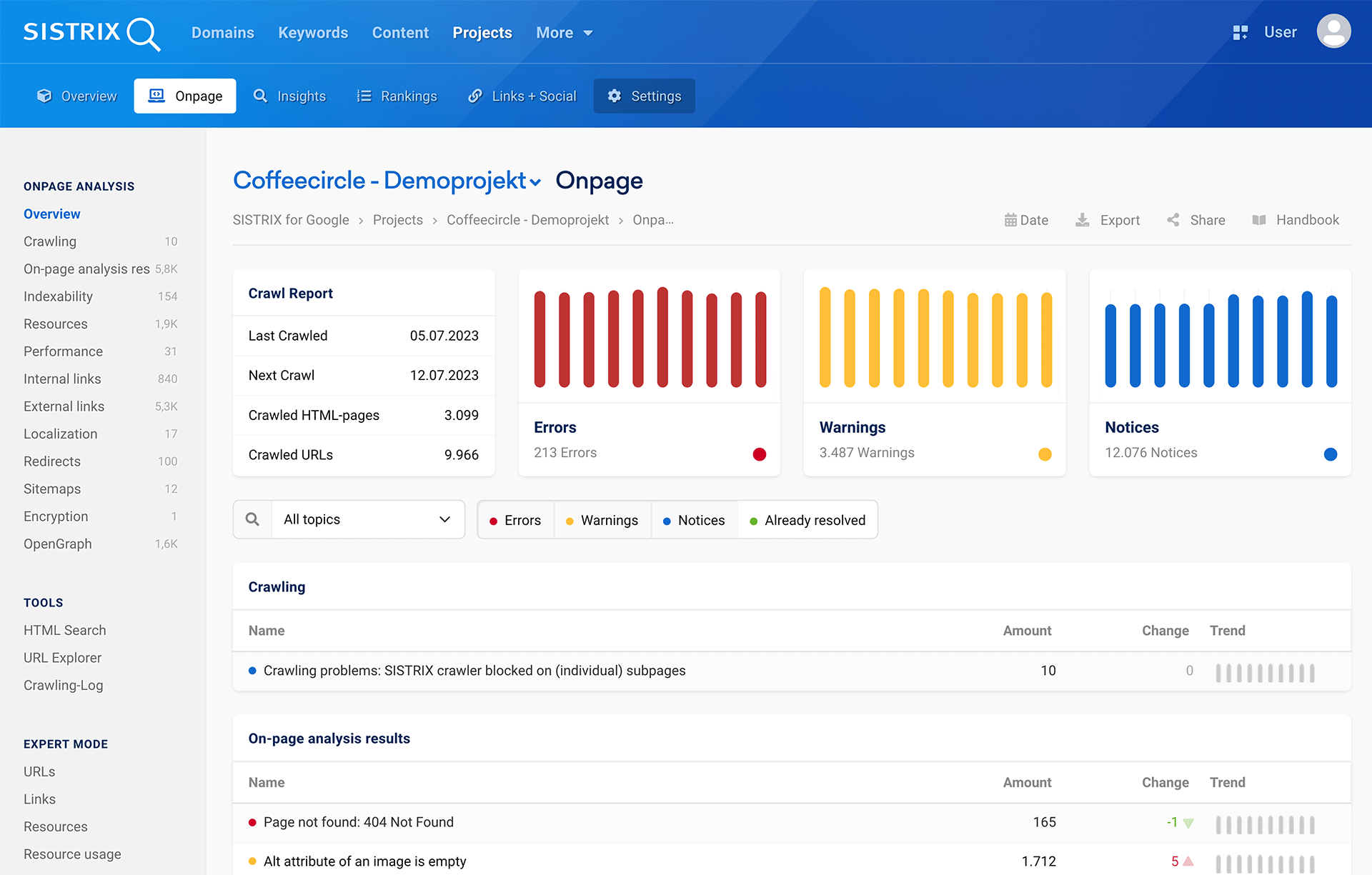The width and height of the screenshot is (1372, 875).
Task: Open Resource usage in Expert Mode
Action: pyautogui.click(x=72, y=854)
